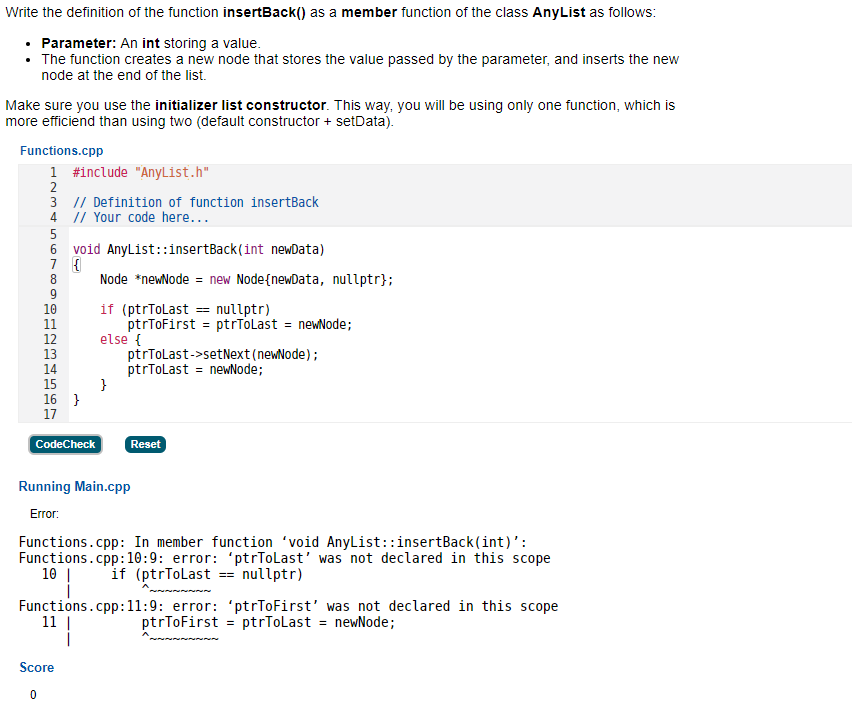Click the include AnyList.h line
Viewport: 852px width, 721px height.
(139, 171)
